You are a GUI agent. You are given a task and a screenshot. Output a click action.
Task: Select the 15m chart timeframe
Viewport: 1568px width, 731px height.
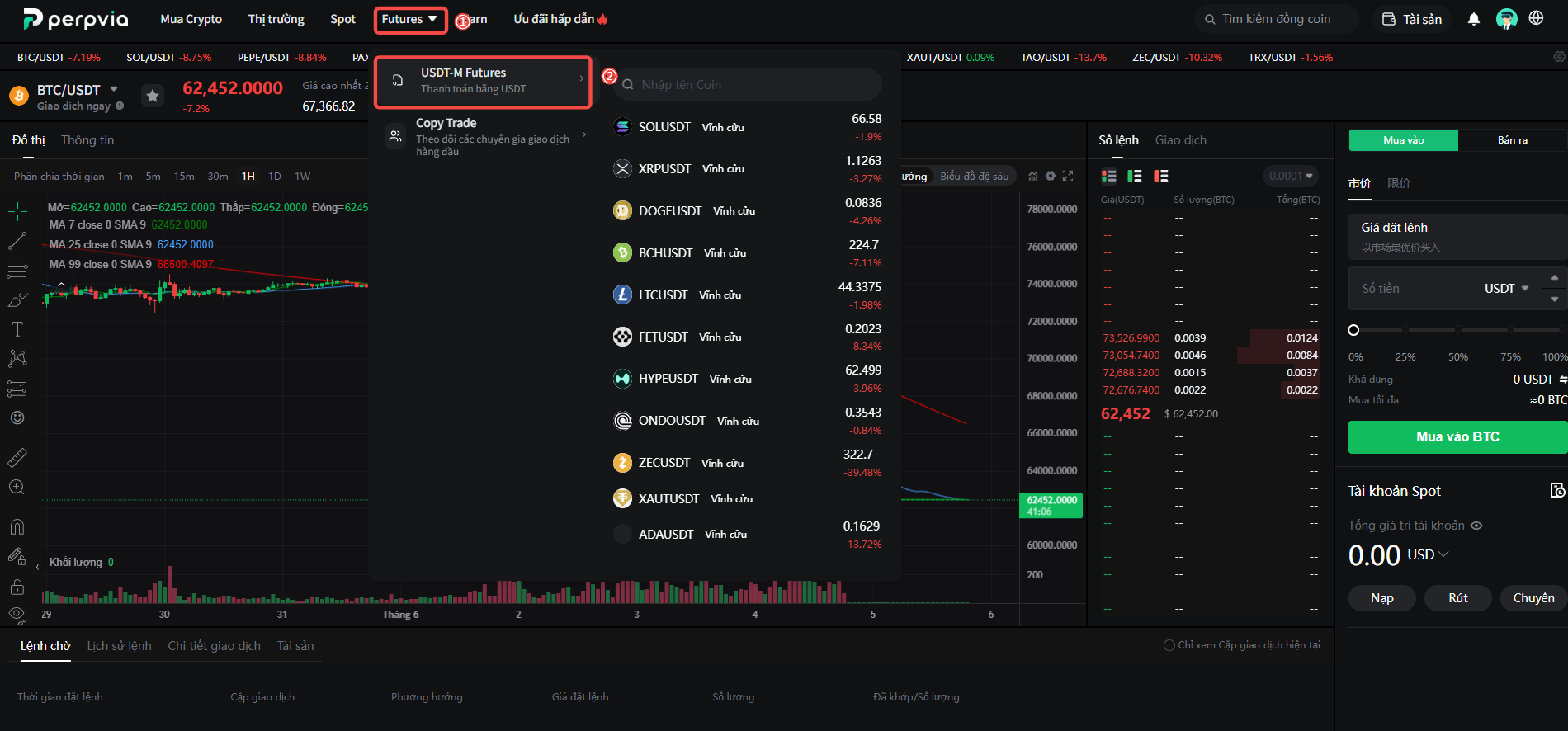point(184,177)
